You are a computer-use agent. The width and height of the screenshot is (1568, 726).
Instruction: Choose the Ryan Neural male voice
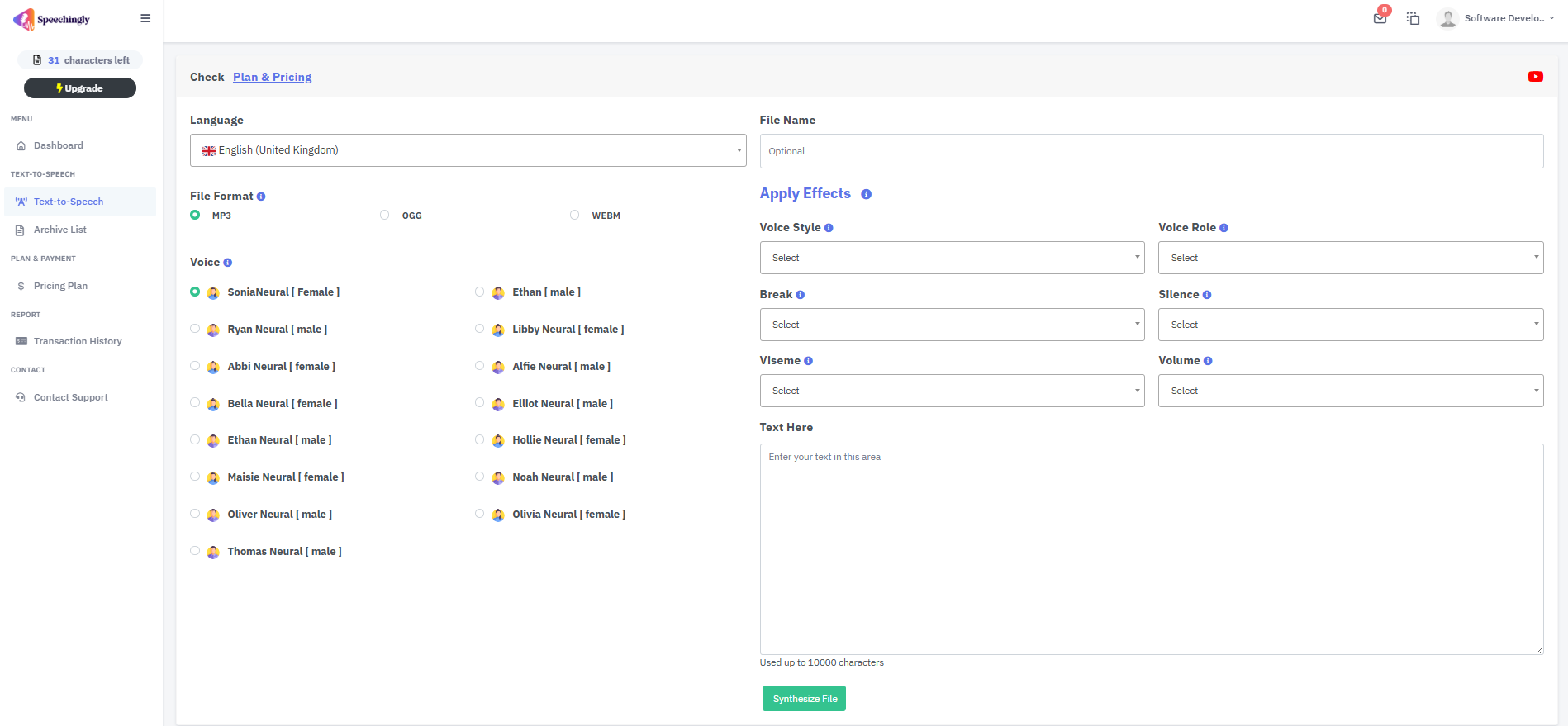[195, 329]
